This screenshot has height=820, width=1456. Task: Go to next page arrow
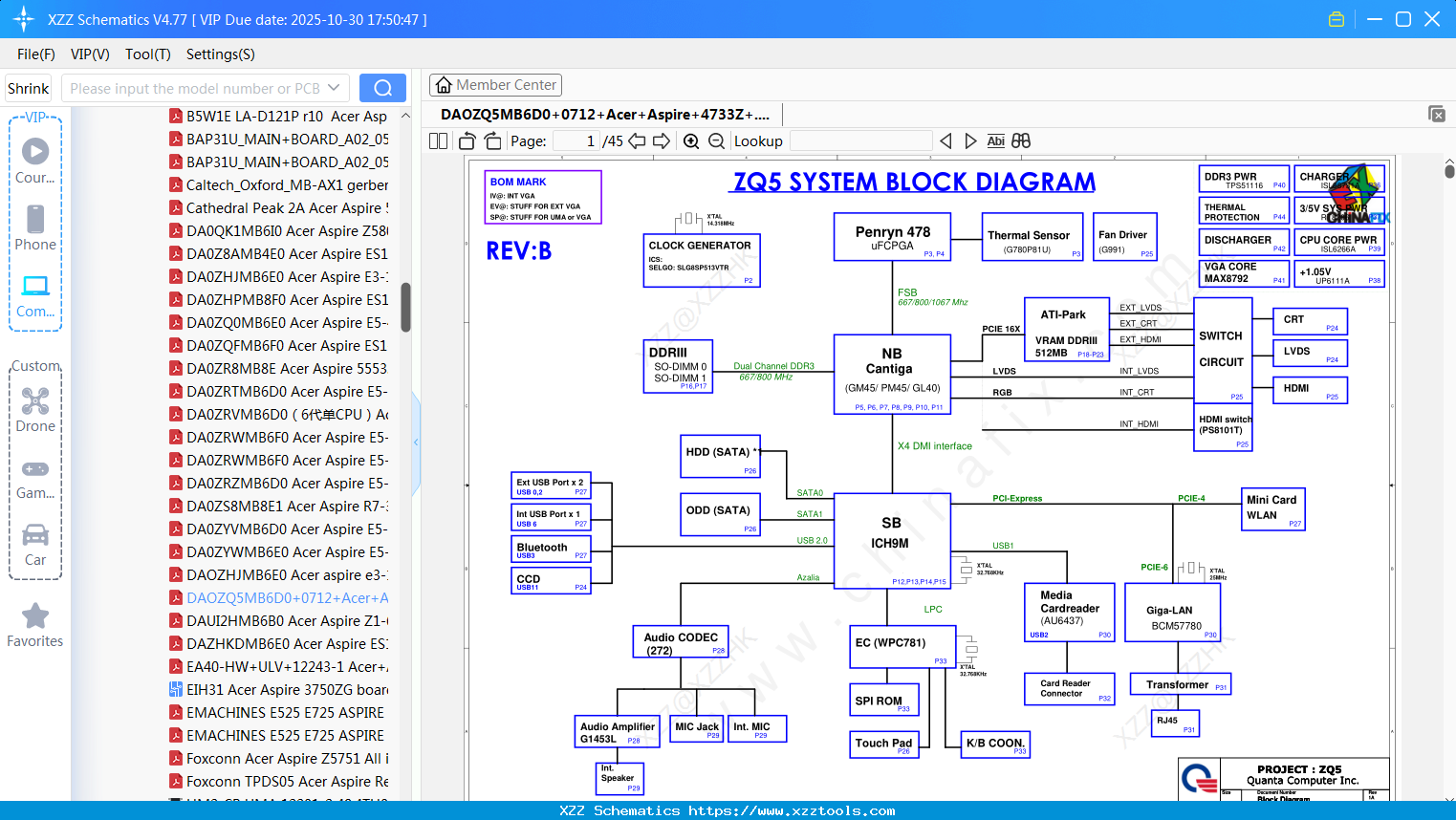coord(661,140)
